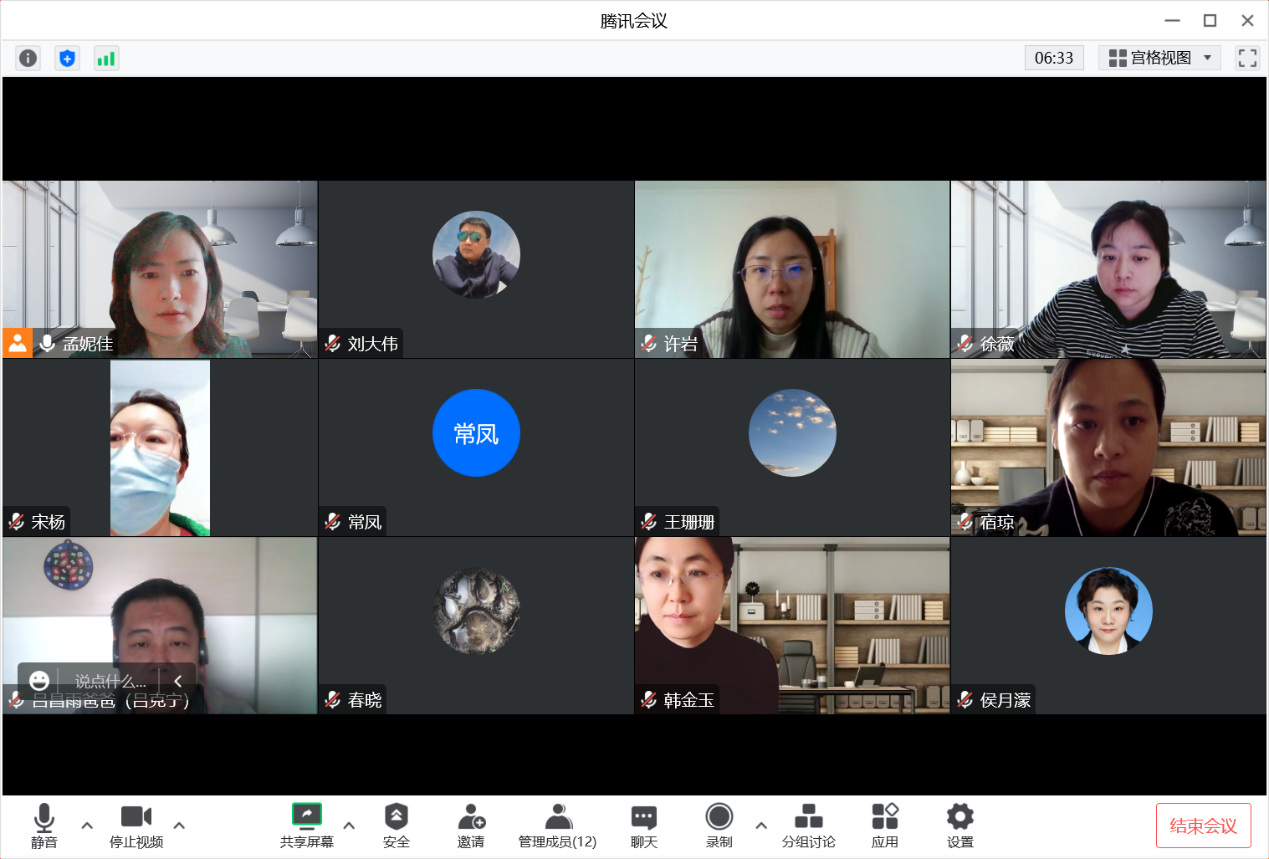Expand video options arrow beside 停止视频
The width and height of the screenshot is (1269, 859).
click(x=179, y=826)
